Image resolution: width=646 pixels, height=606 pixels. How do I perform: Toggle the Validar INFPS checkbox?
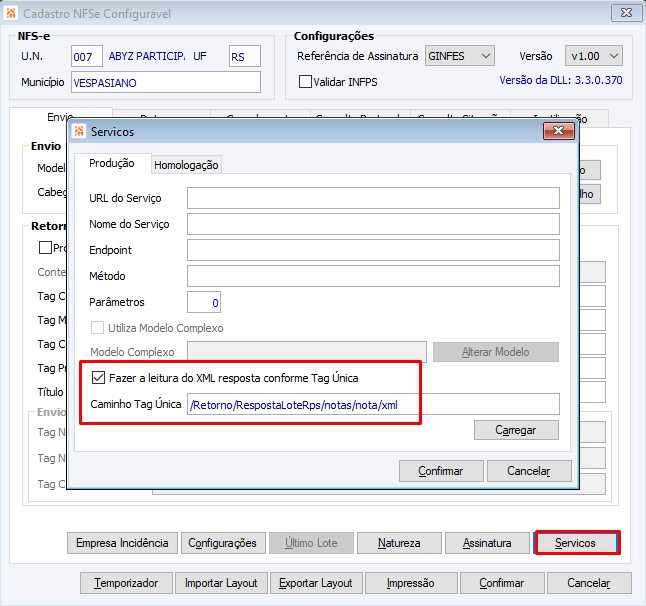[305, 82]
